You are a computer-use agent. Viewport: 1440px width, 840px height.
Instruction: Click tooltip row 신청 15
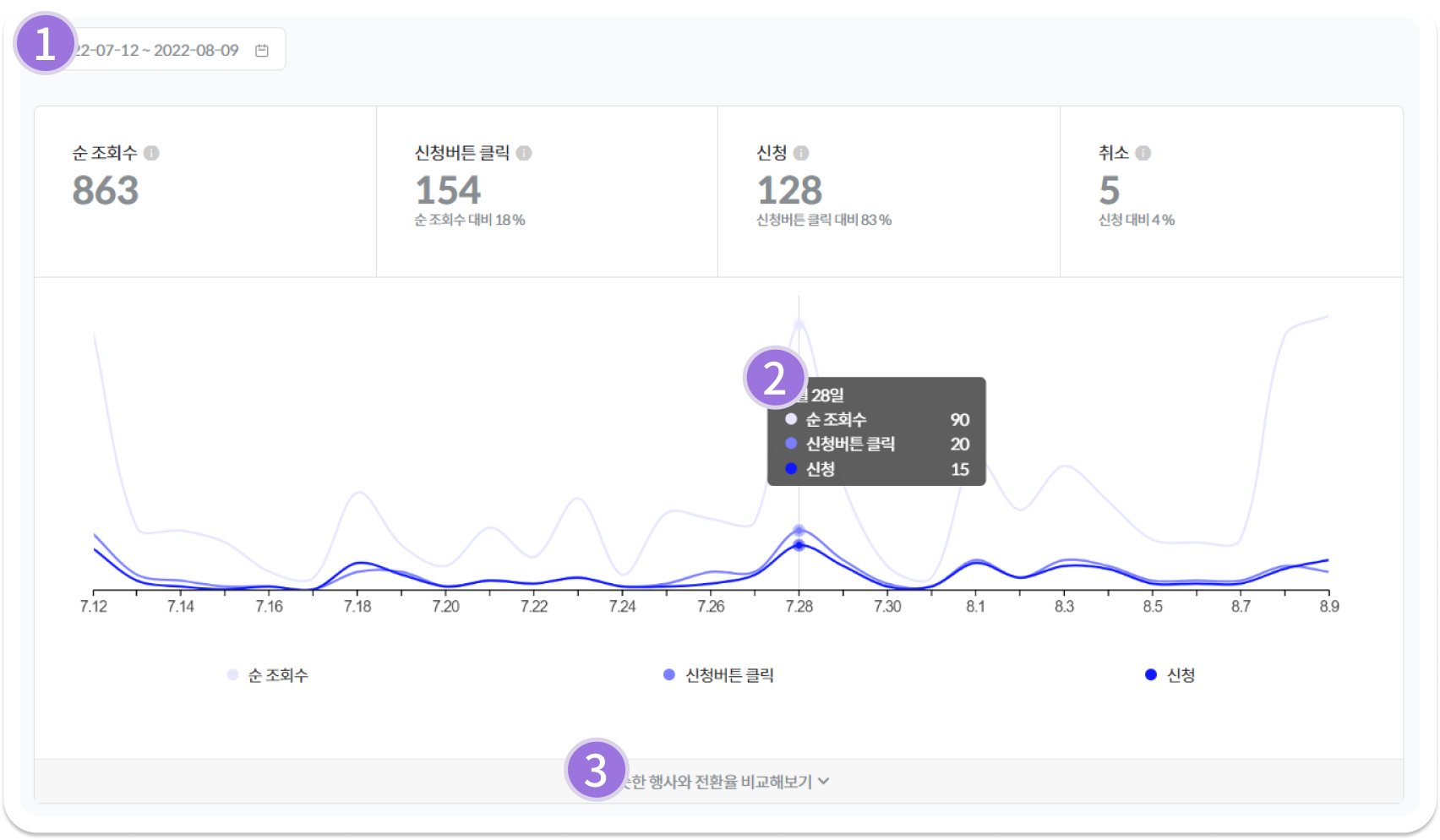pyautogui.click(x=876, y=469)
